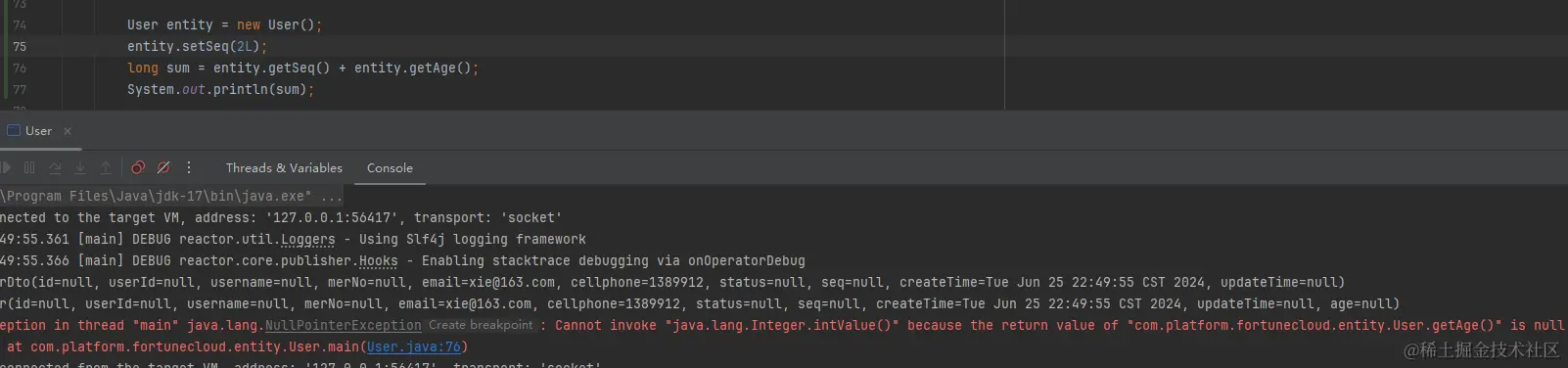Click gutter line number 75
1568x368 pixels.
20,47
